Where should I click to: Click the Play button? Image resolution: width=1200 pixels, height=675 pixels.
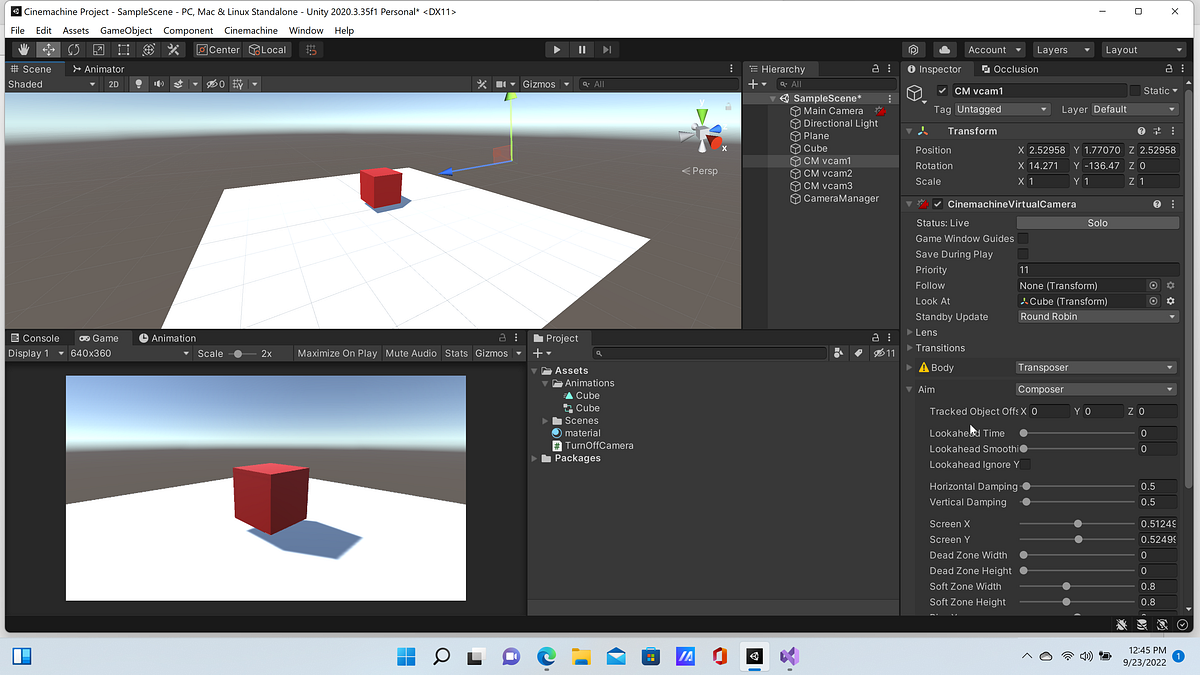(557, 49)
